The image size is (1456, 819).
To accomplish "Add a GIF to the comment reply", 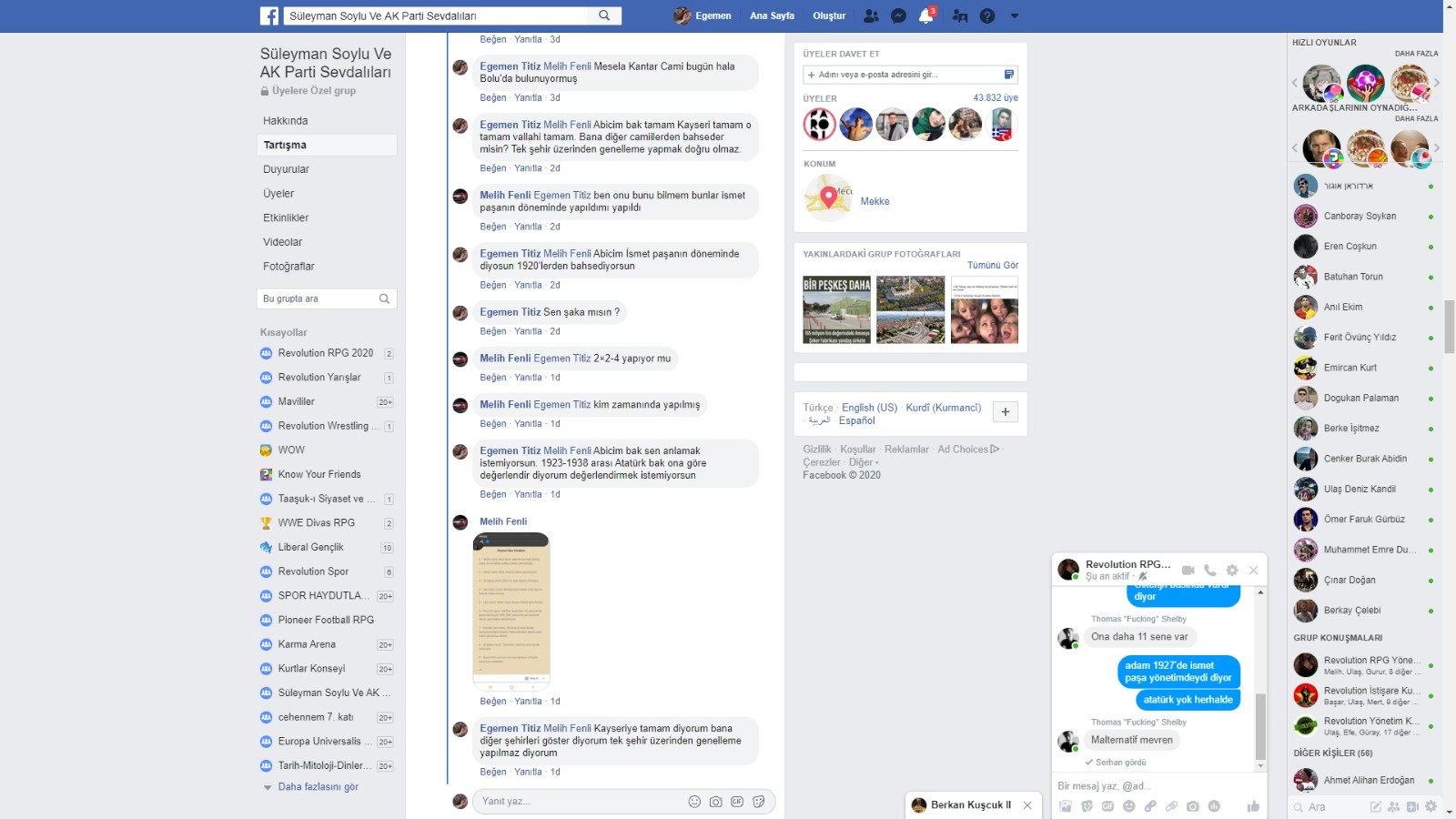I will pos(737,802).
